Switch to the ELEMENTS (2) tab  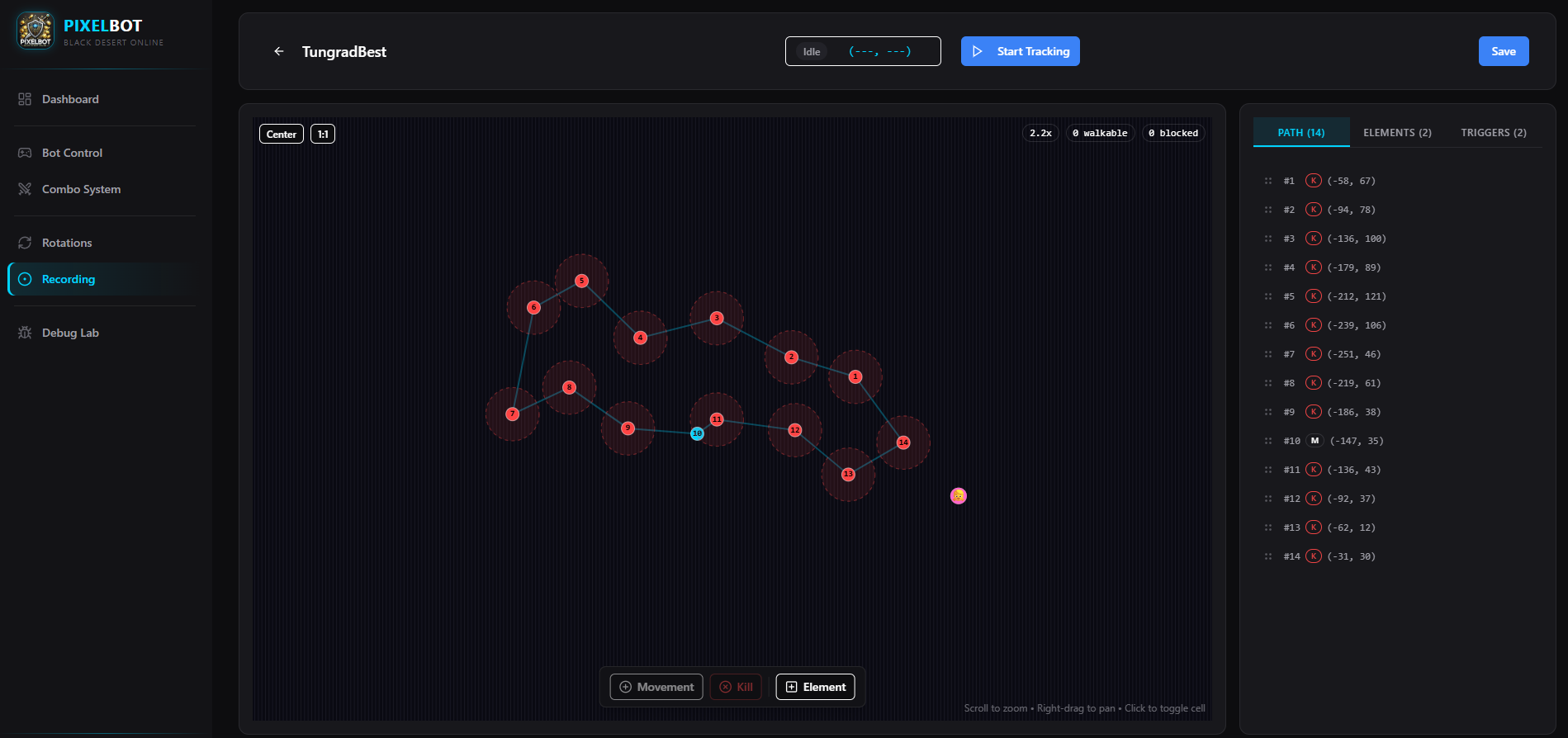(1397, 132)
